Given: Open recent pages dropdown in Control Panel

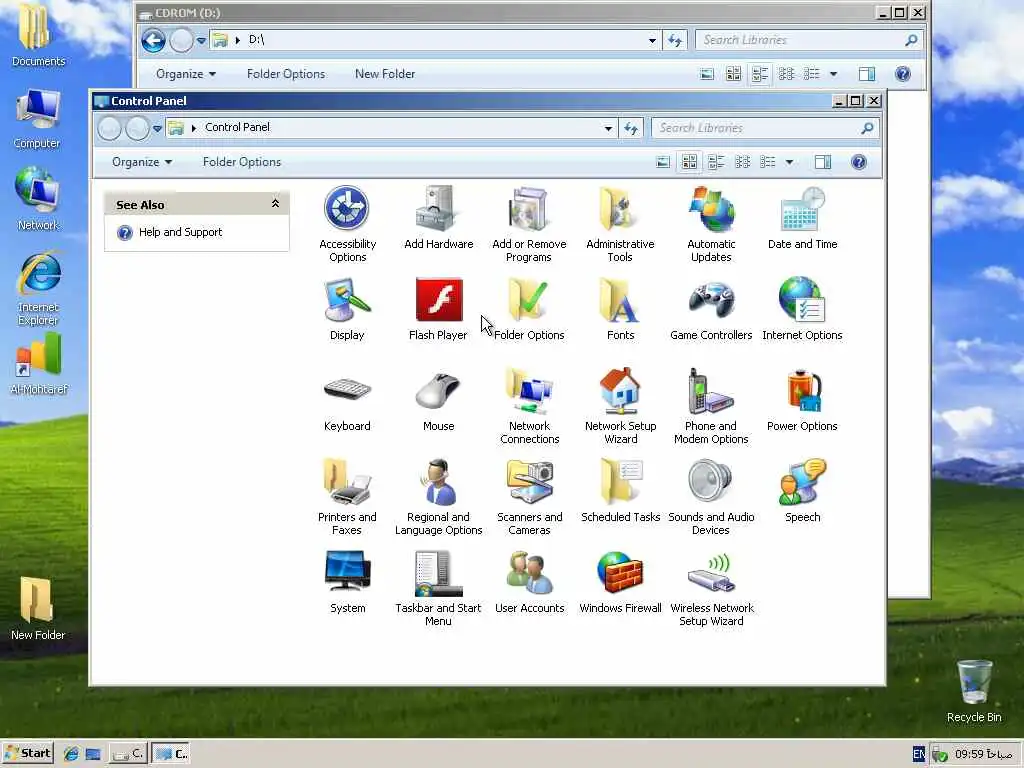Looking at the screenshot, I should point(157,129).
